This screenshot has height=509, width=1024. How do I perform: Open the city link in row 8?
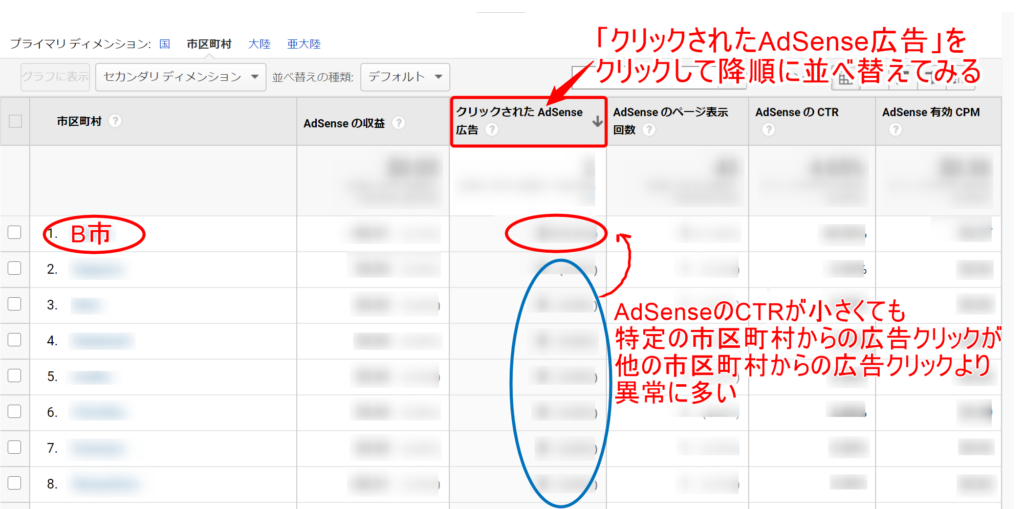click(x=105, y=484)
